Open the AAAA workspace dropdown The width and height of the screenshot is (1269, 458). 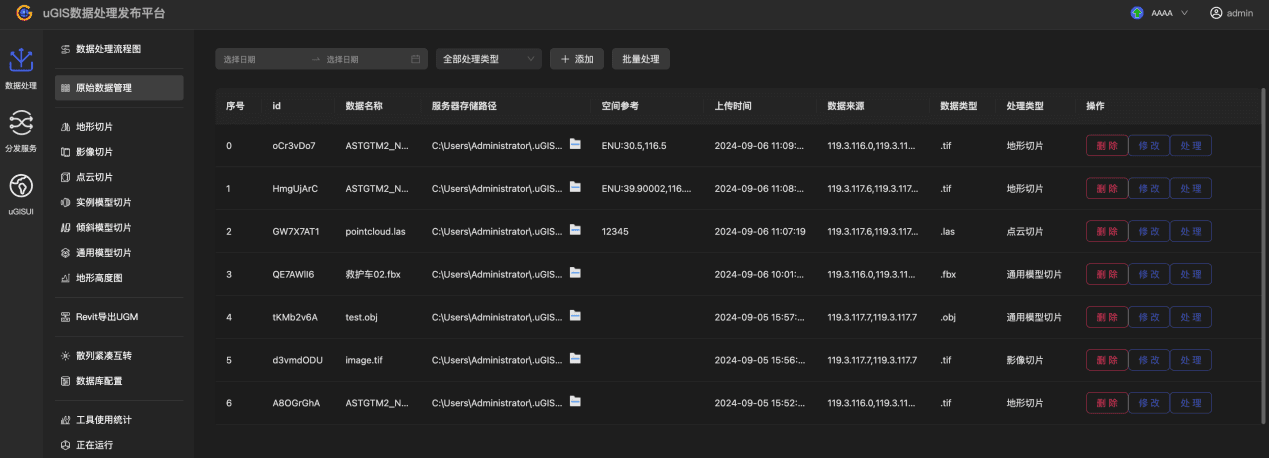pyautogui.click(x=1158, y=13)
